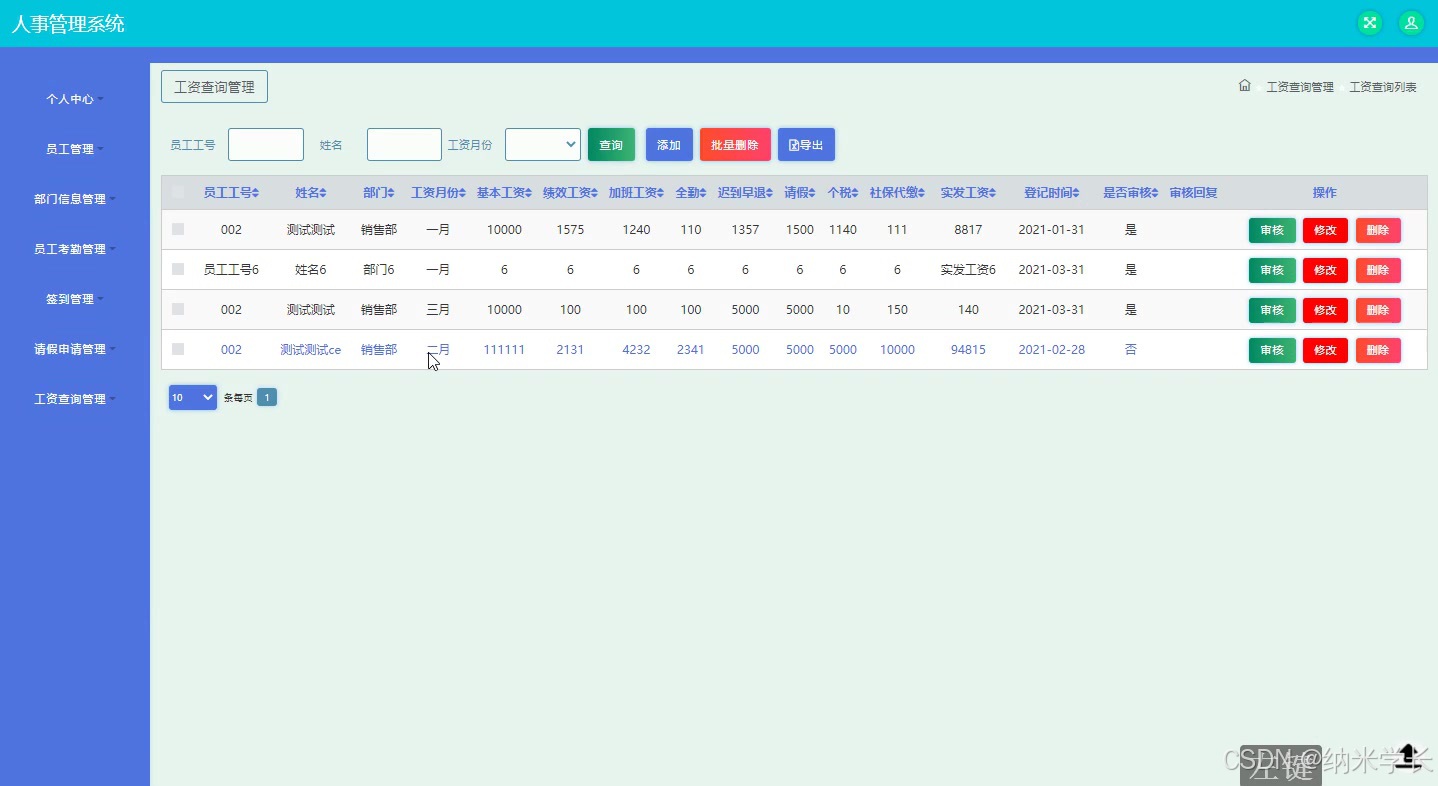Click 删除 for the 测试测试ce row
The width and height of the screenshot is (1438, 786).
[x=1378, y=350]
